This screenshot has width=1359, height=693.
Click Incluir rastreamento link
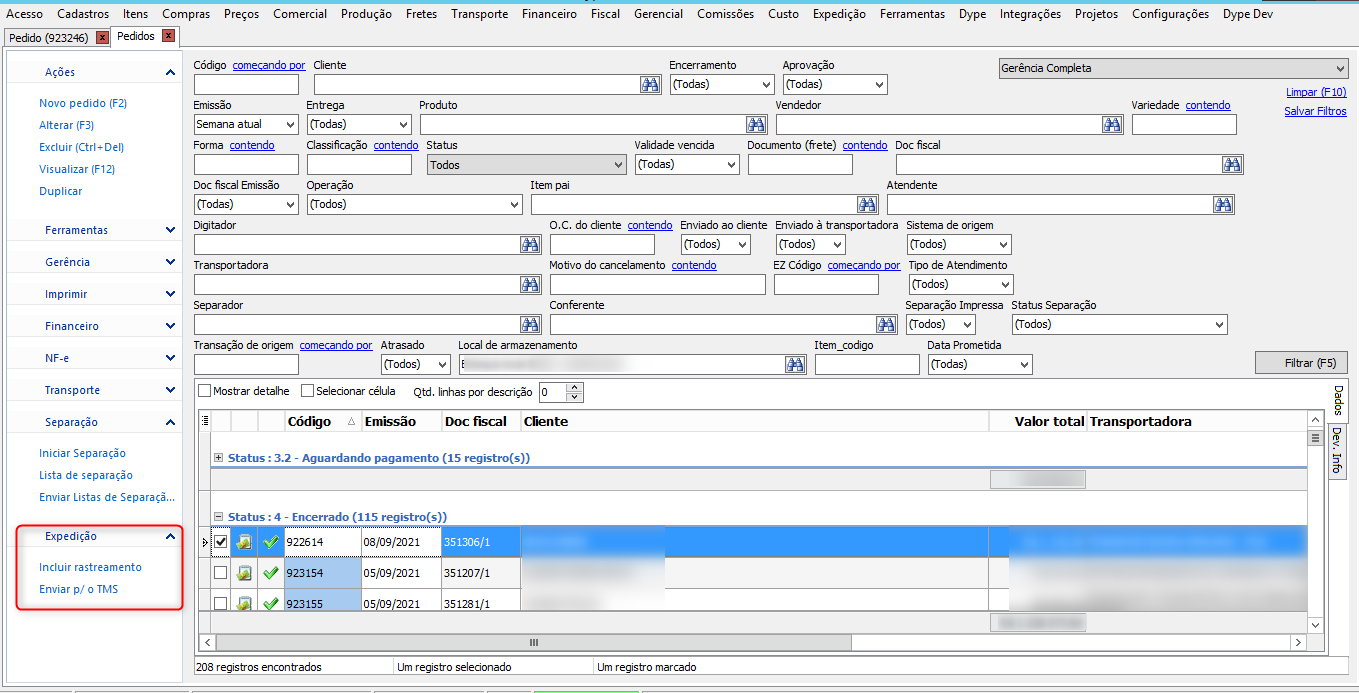coord(90,567)
